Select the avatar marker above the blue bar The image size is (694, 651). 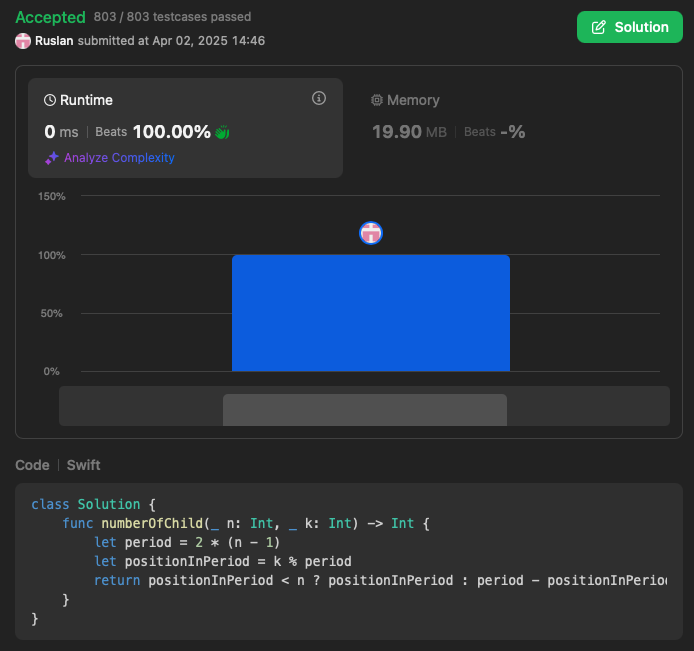[x=371, y=233]
